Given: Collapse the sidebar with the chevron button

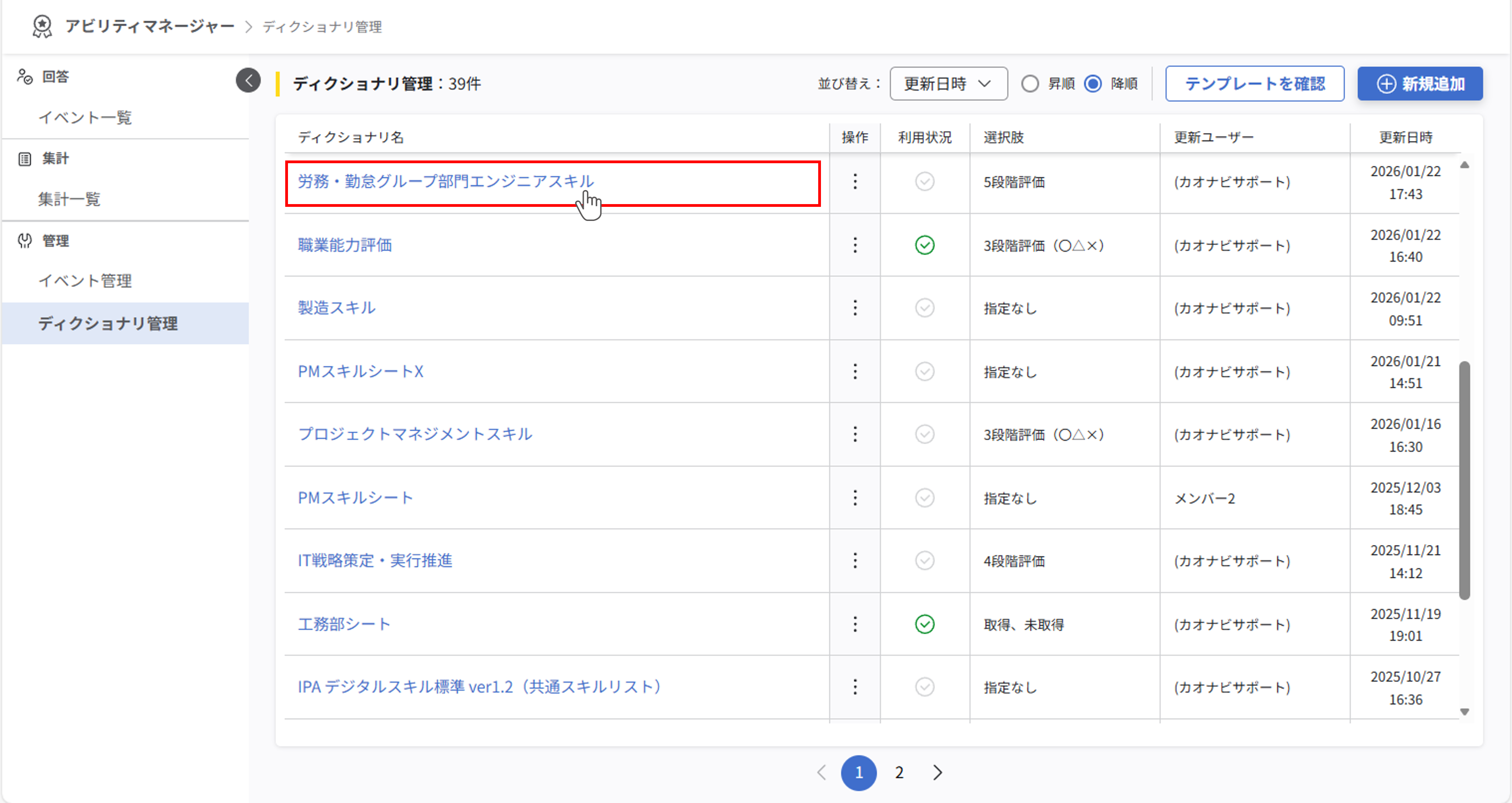Looking at the screenshot, I should coord(248,80).
